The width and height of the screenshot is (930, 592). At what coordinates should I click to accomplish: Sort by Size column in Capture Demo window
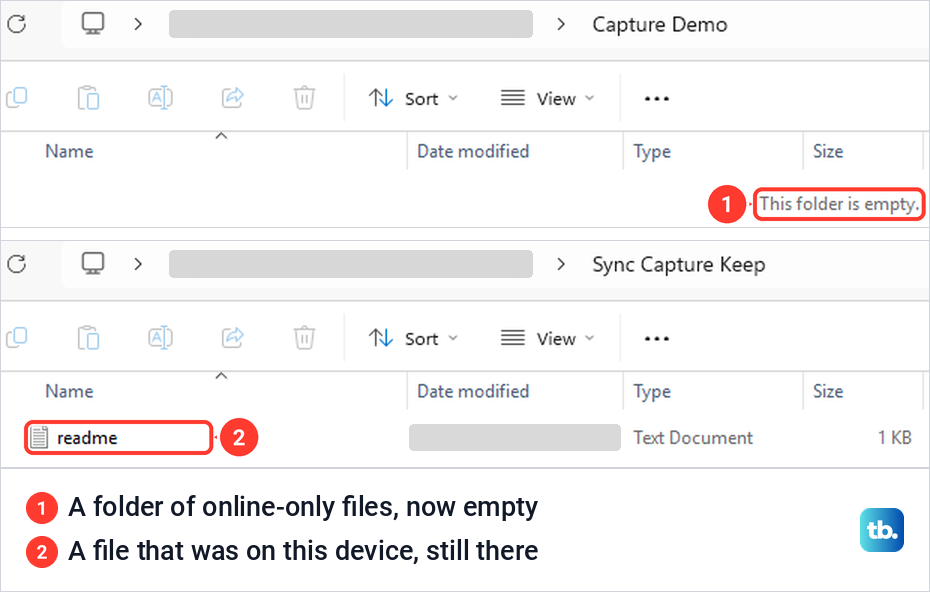coord(828,151)
